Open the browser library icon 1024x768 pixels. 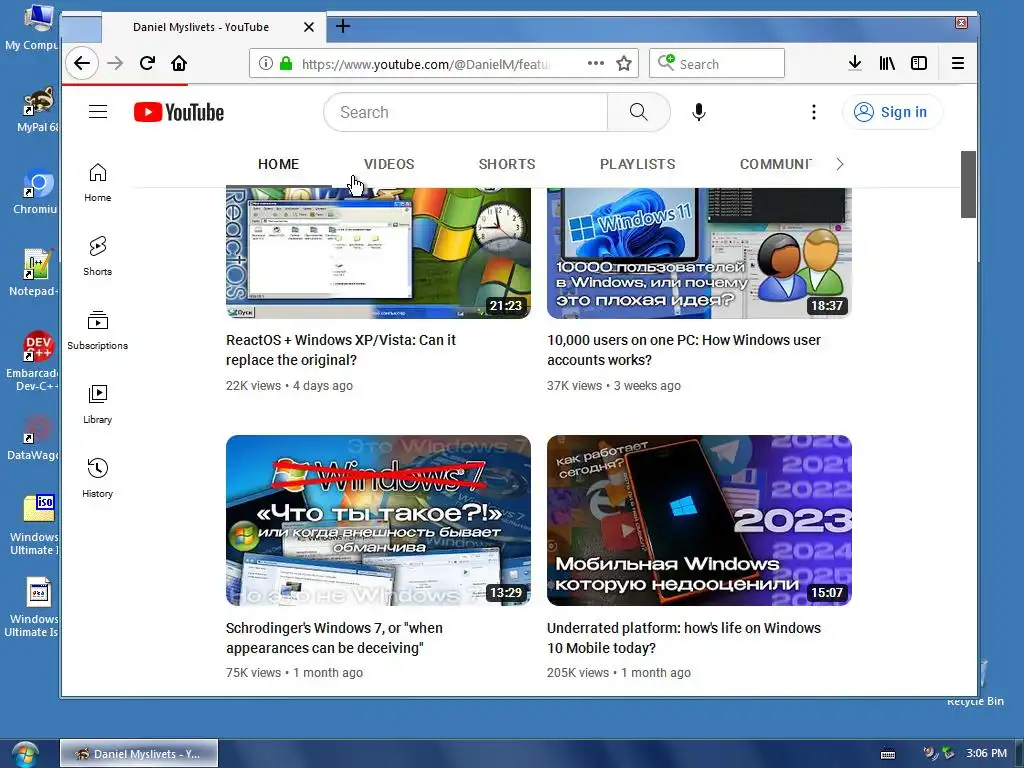pyautogui.click(x=887, y=63)
